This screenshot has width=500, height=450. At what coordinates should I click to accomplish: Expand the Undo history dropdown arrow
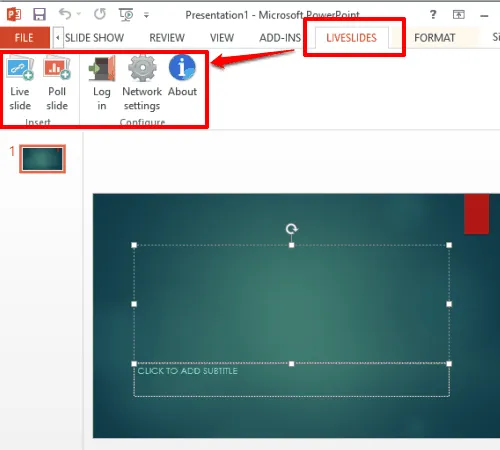pos(79,14)
